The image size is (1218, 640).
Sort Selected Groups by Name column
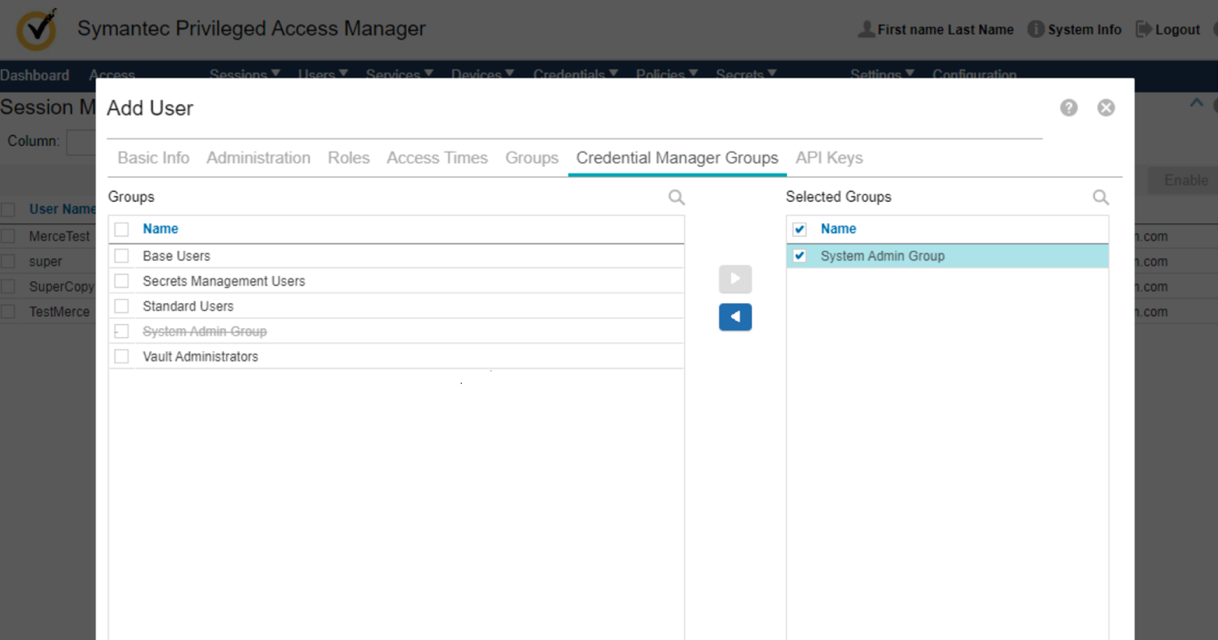tap(838, 229)
